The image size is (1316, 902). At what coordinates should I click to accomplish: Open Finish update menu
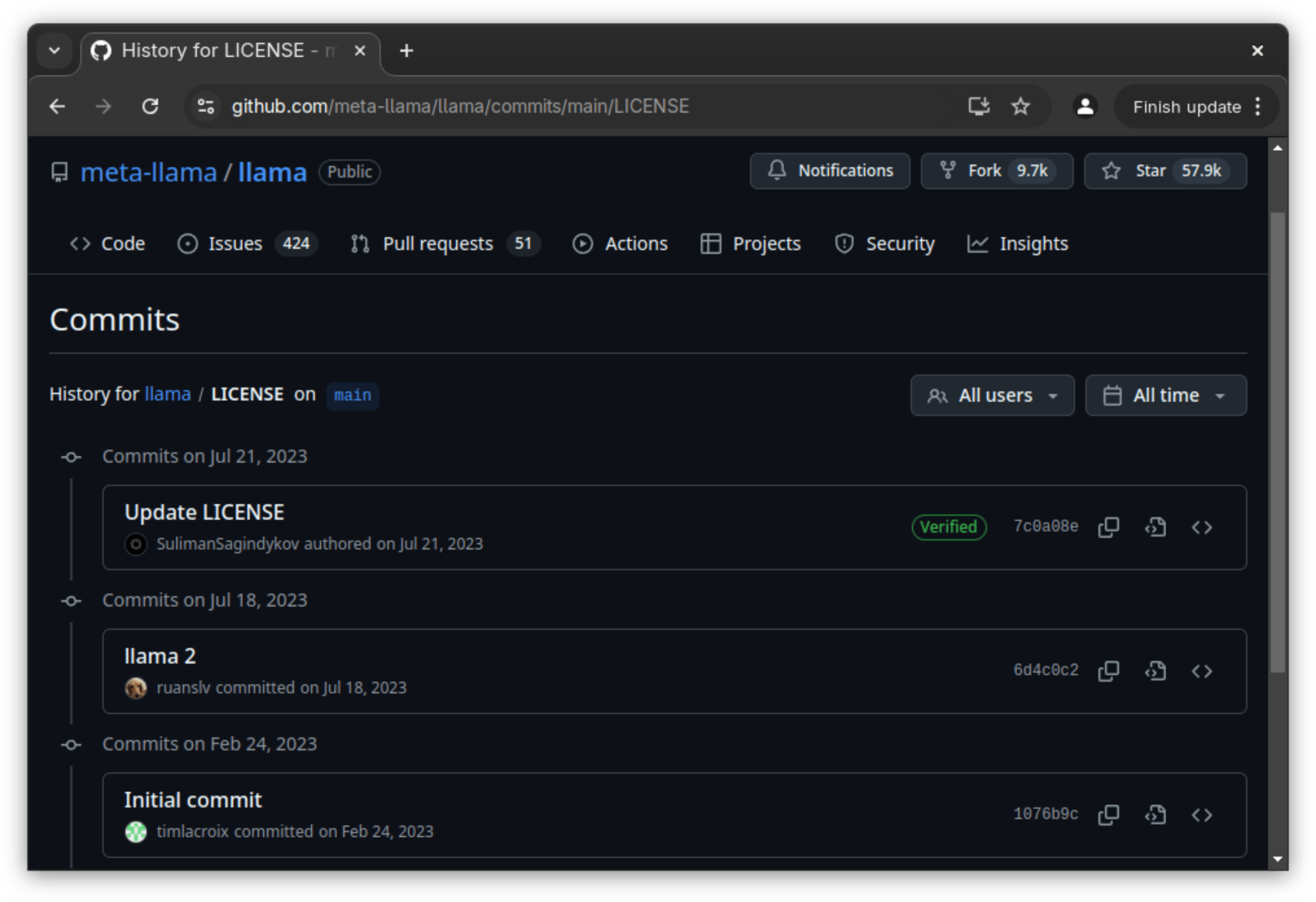pos(1196,106)
